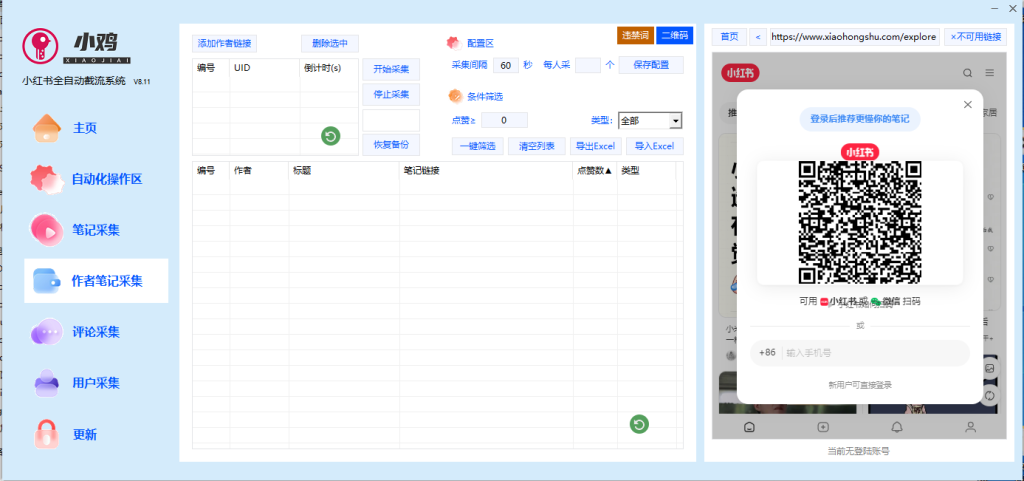This screenshot has width=1024, height=481.
Task: Click 保存配置 button
Action: tap(651, 65)
